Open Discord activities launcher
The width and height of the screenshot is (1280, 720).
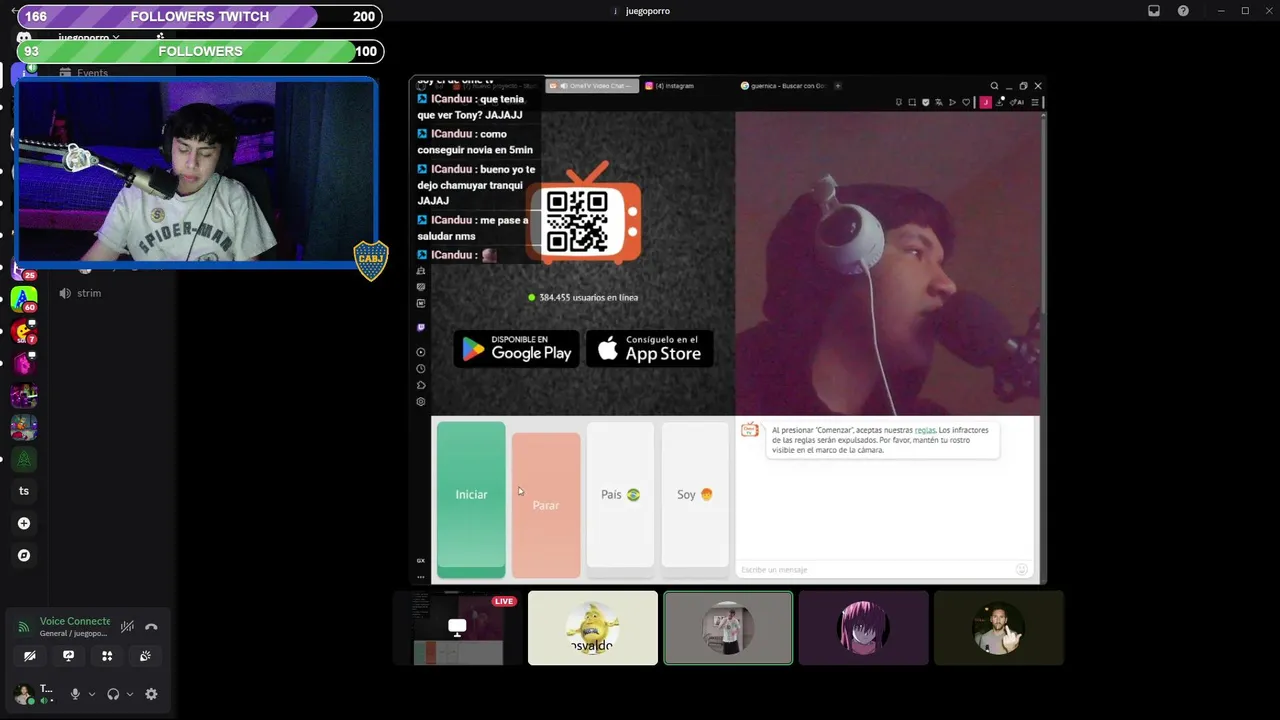pos(107,656)
